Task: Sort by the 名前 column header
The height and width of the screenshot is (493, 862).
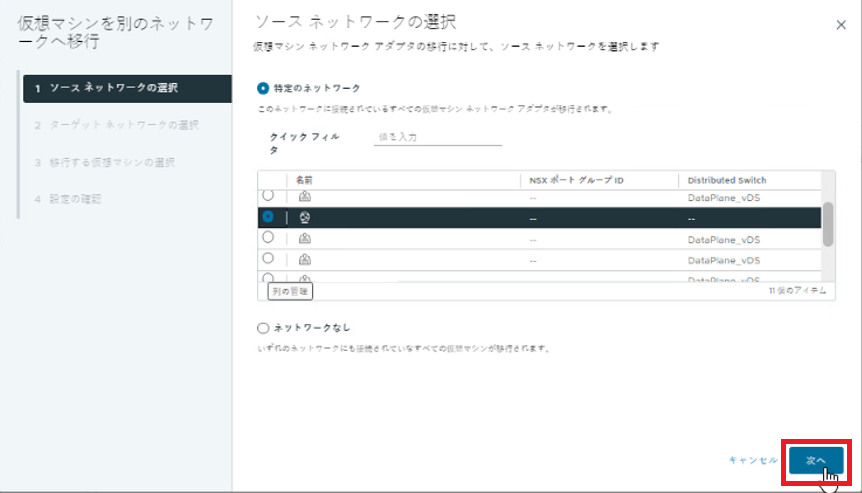Action: click(x=305, y=180)
